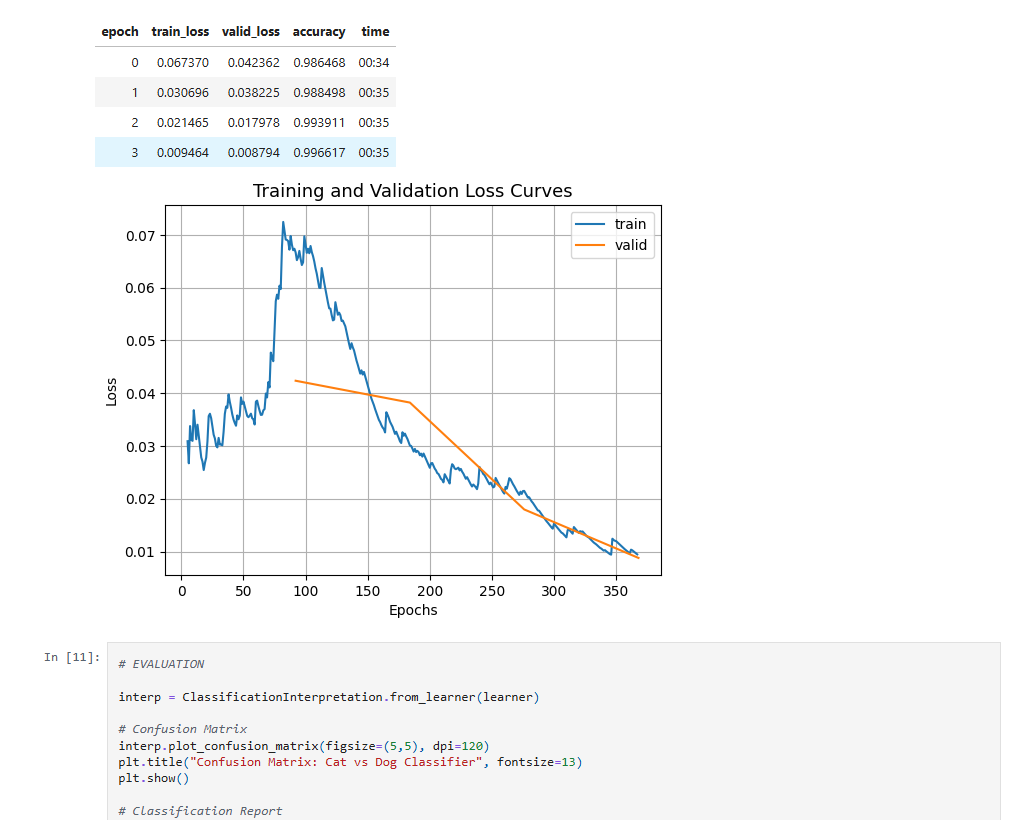
Task: Select train_loss value 0.009464
Action: 183,153
